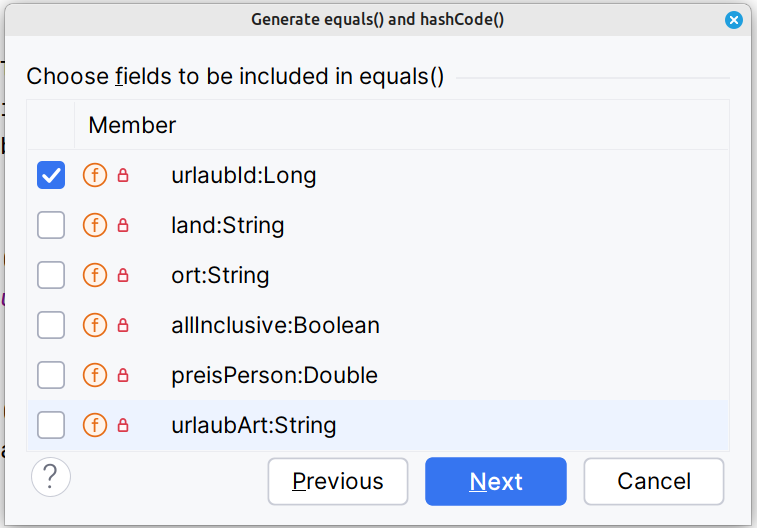Click the field icon beside ort:String
757x528 pixels.
point(94,276)
